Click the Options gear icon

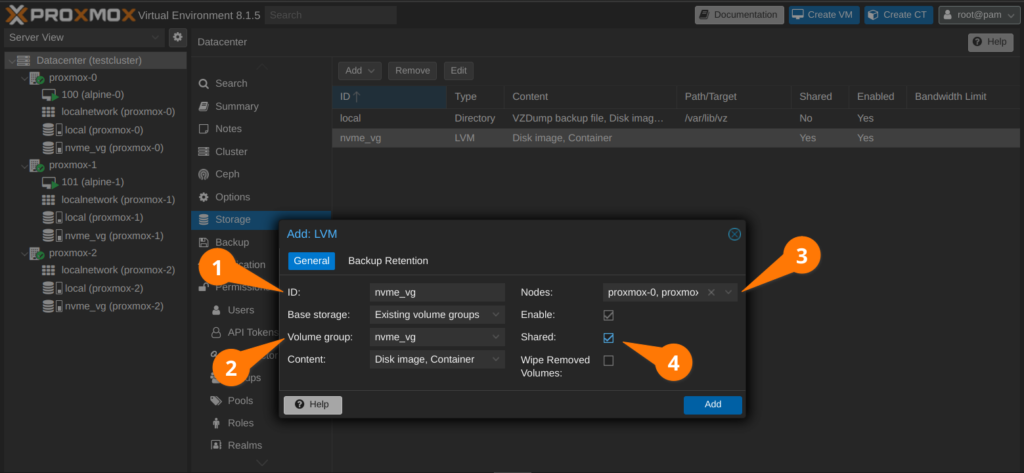pyautogui.click(x=203, y=197)
